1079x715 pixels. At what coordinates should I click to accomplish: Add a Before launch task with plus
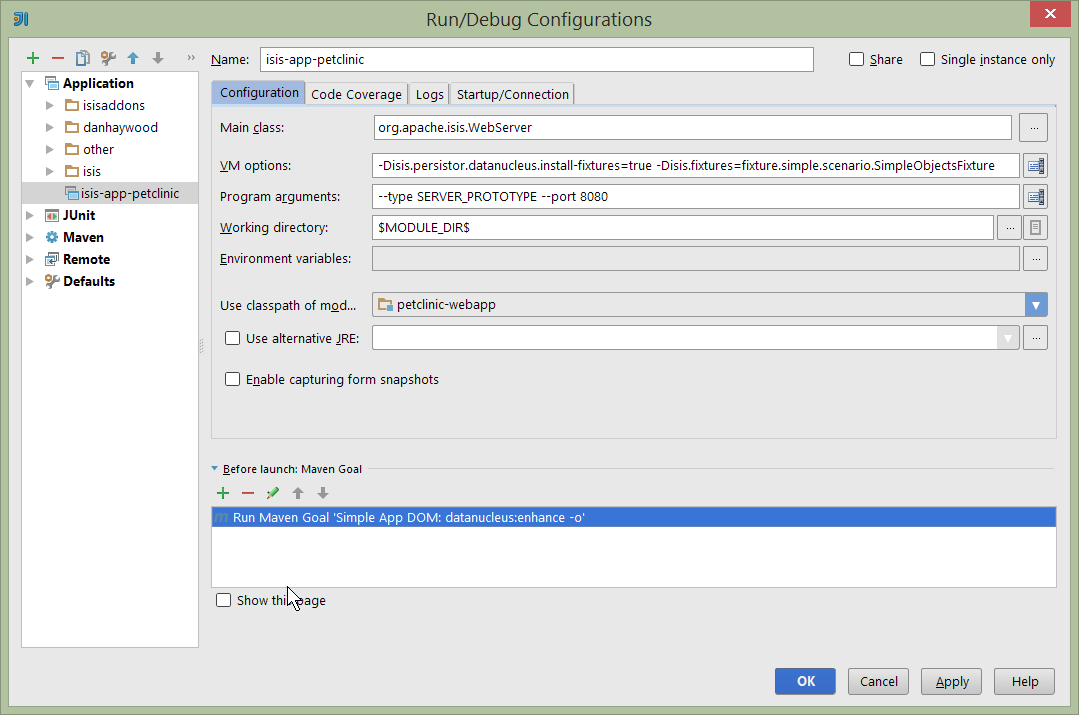tap(223, 493)
